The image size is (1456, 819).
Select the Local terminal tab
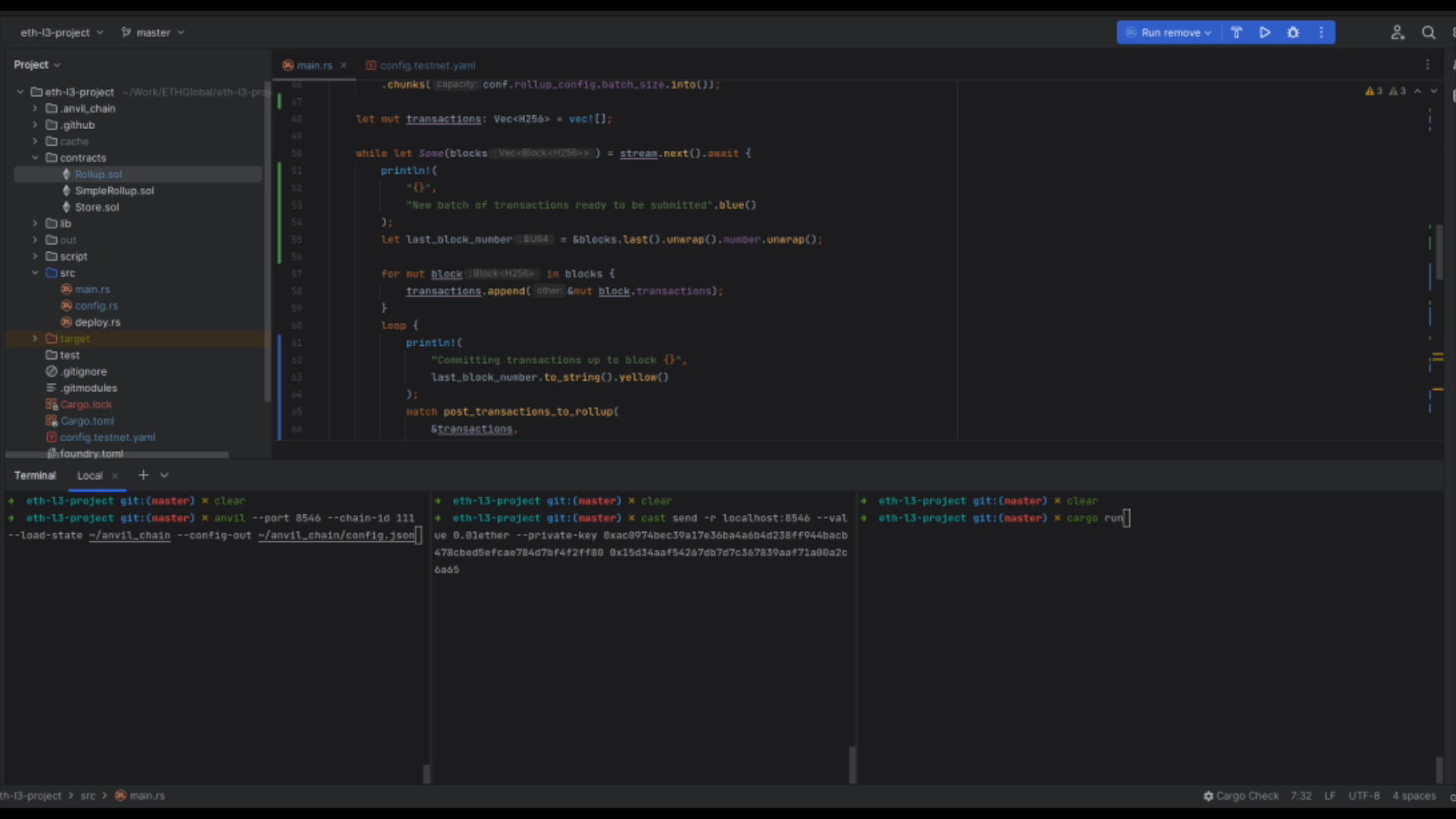[89, 476]
